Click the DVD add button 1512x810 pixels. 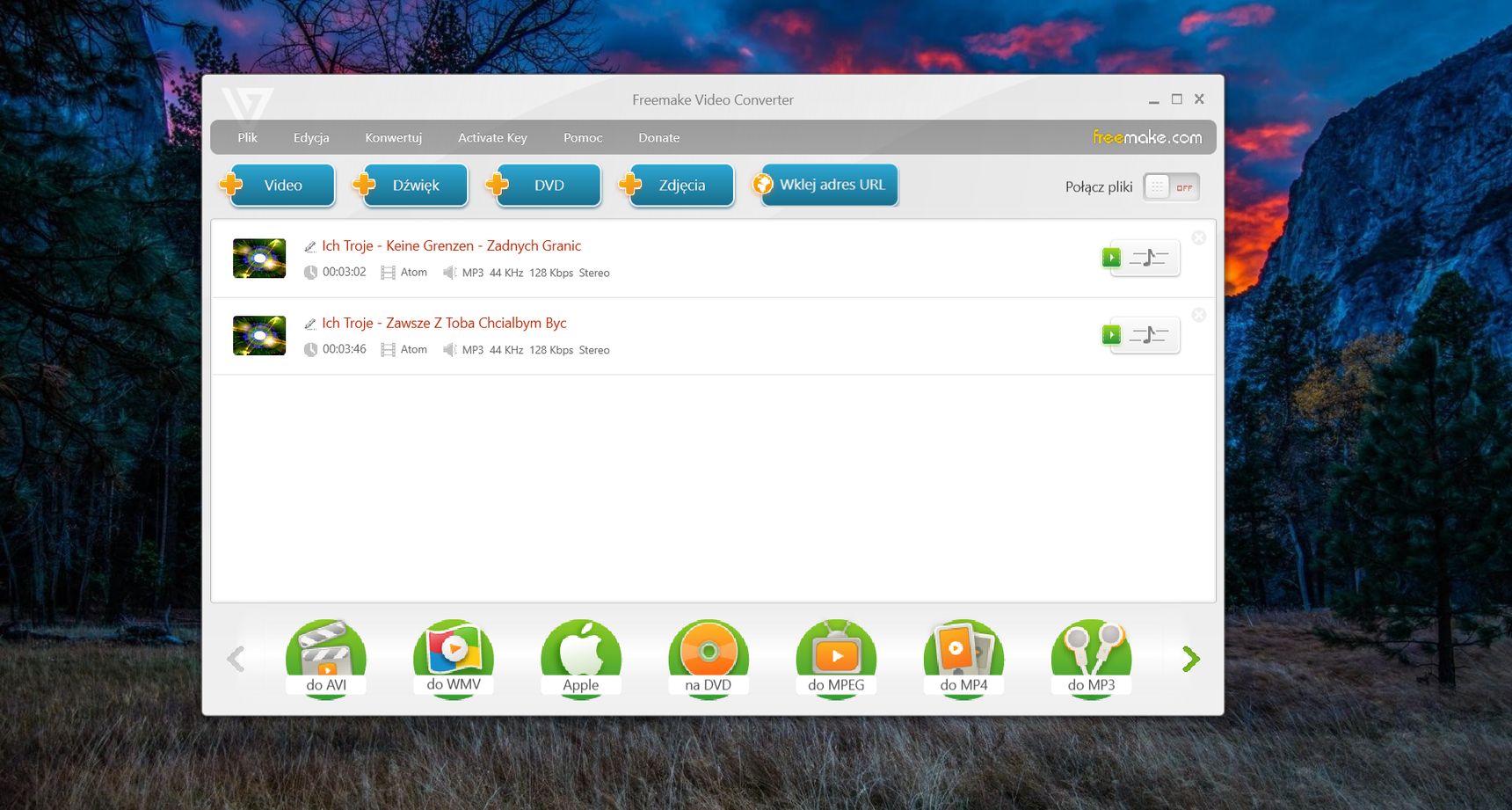point(543,185)
